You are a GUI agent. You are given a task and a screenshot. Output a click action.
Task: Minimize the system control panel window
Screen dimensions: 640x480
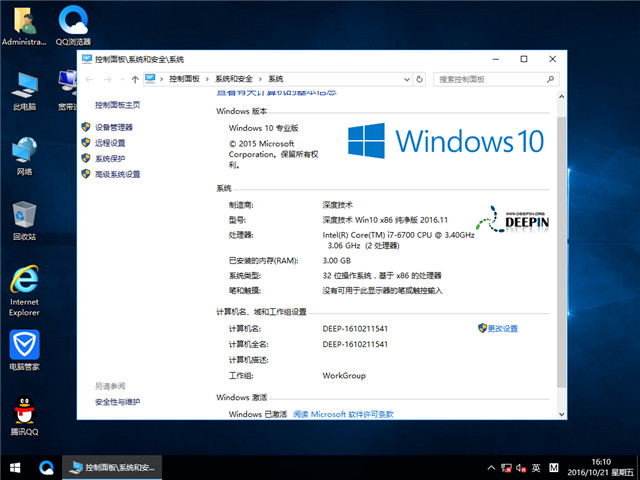pos(496,59)
